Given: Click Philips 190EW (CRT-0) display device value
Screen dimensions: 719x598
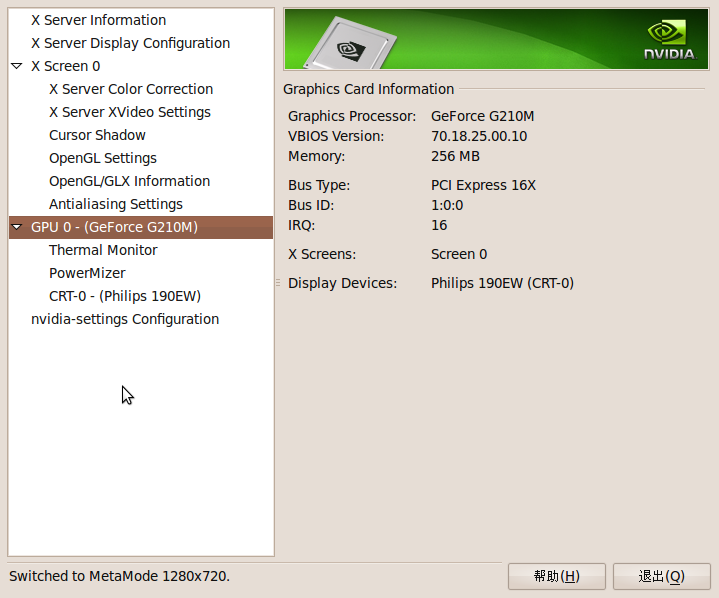Looking at the screenshot, I should click(x=502, y=283).
